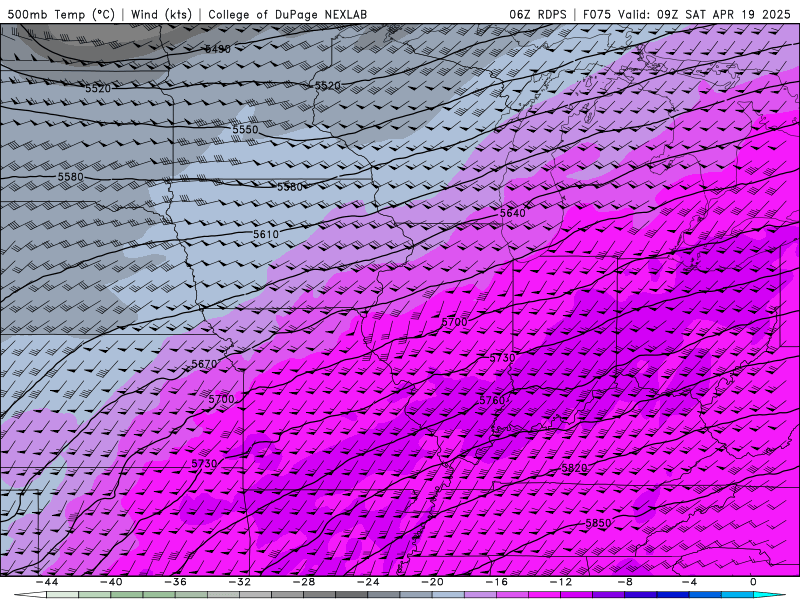Click the -8 colorbar tick label

[x=626, y=582]
